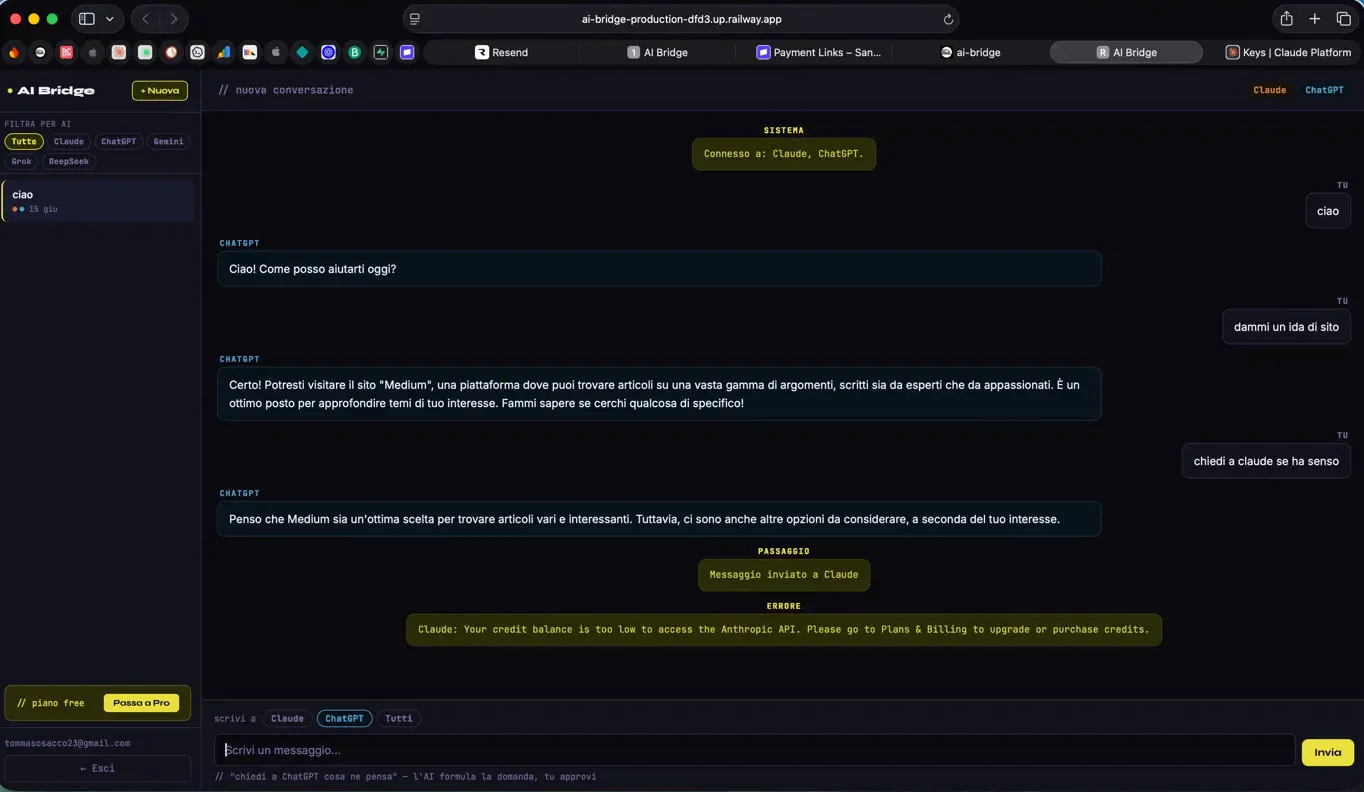Filter conversations by Claude in sidebar
The height and width of the screenshot is (792, 1364).
69,141
